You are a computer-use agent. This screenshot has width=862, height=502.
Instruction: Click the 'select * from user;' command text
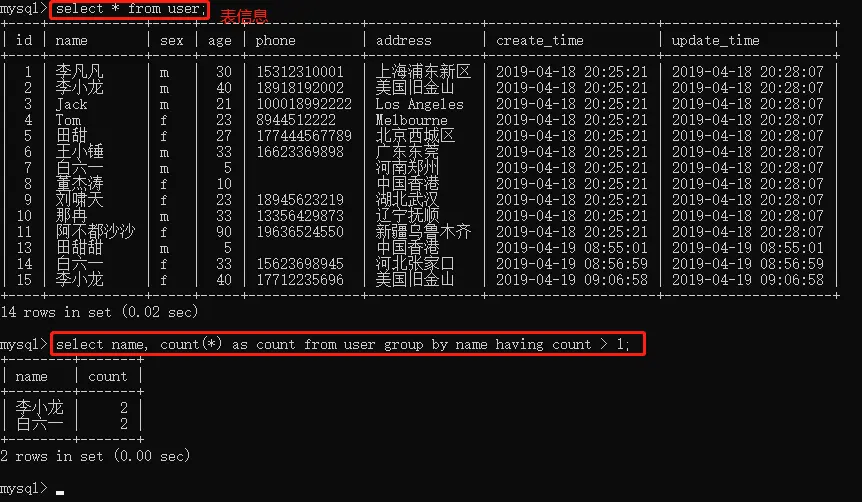tap(130, 9)
